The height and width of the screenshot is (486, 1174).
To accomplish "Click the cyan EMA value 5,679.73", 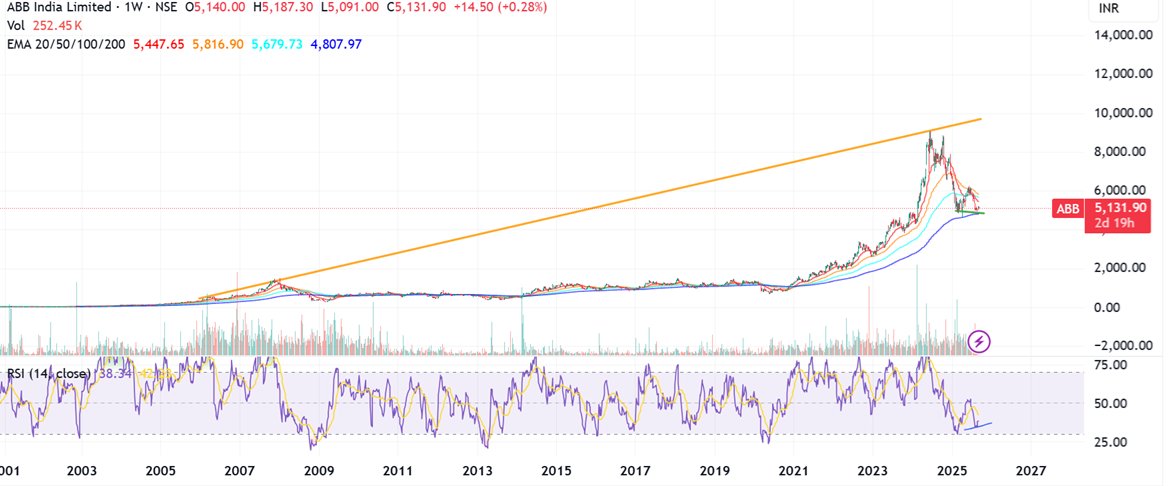I will coord(277,44).
